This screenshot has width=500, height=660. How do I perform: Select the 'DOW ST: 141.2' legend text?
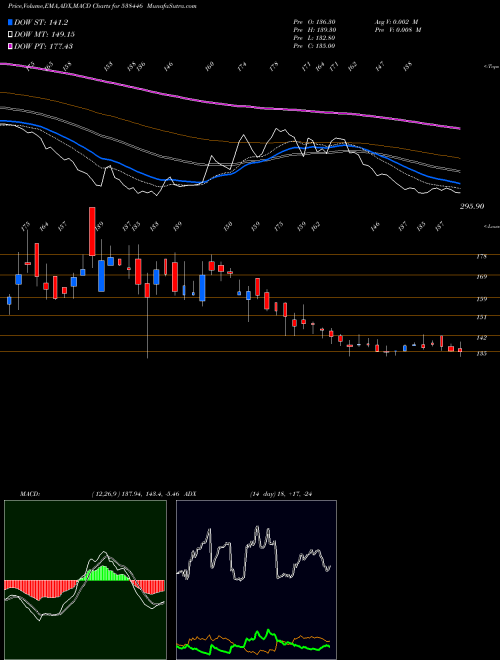41,22
